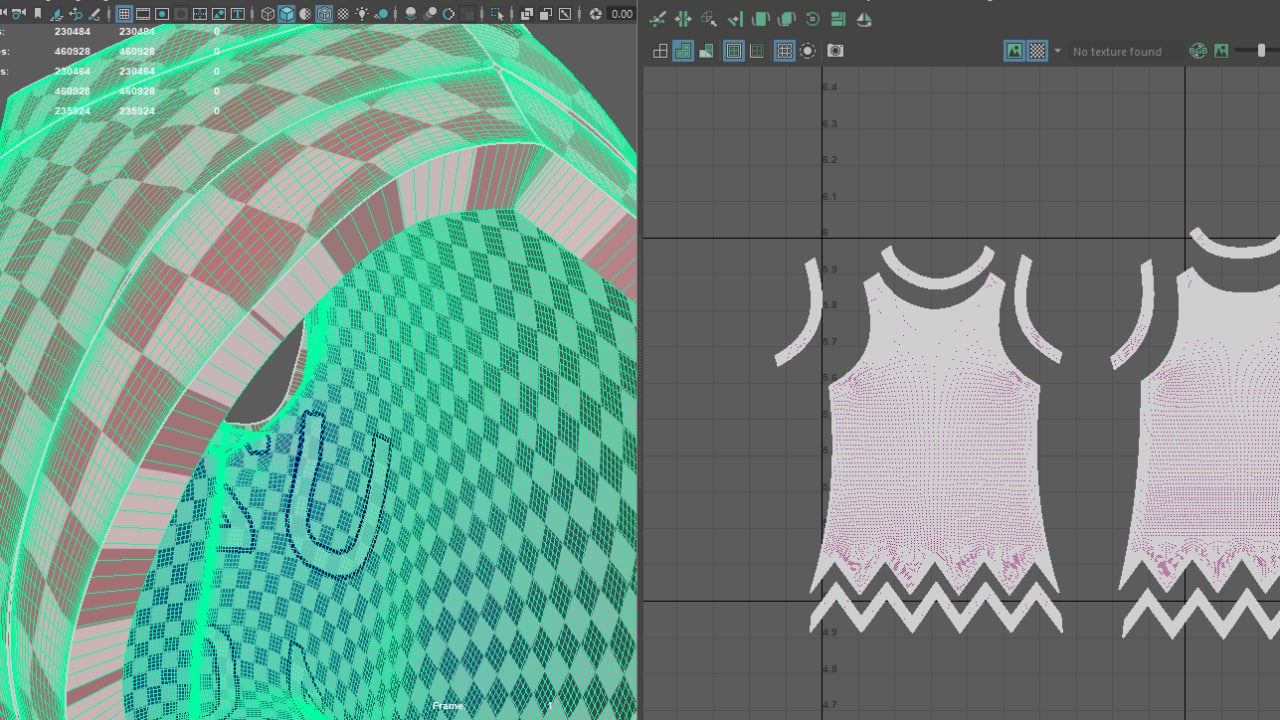This screenshot has width=1280, height=720.
Task: Toggle shell borders display in UV editor
Action: pos(757,51)
